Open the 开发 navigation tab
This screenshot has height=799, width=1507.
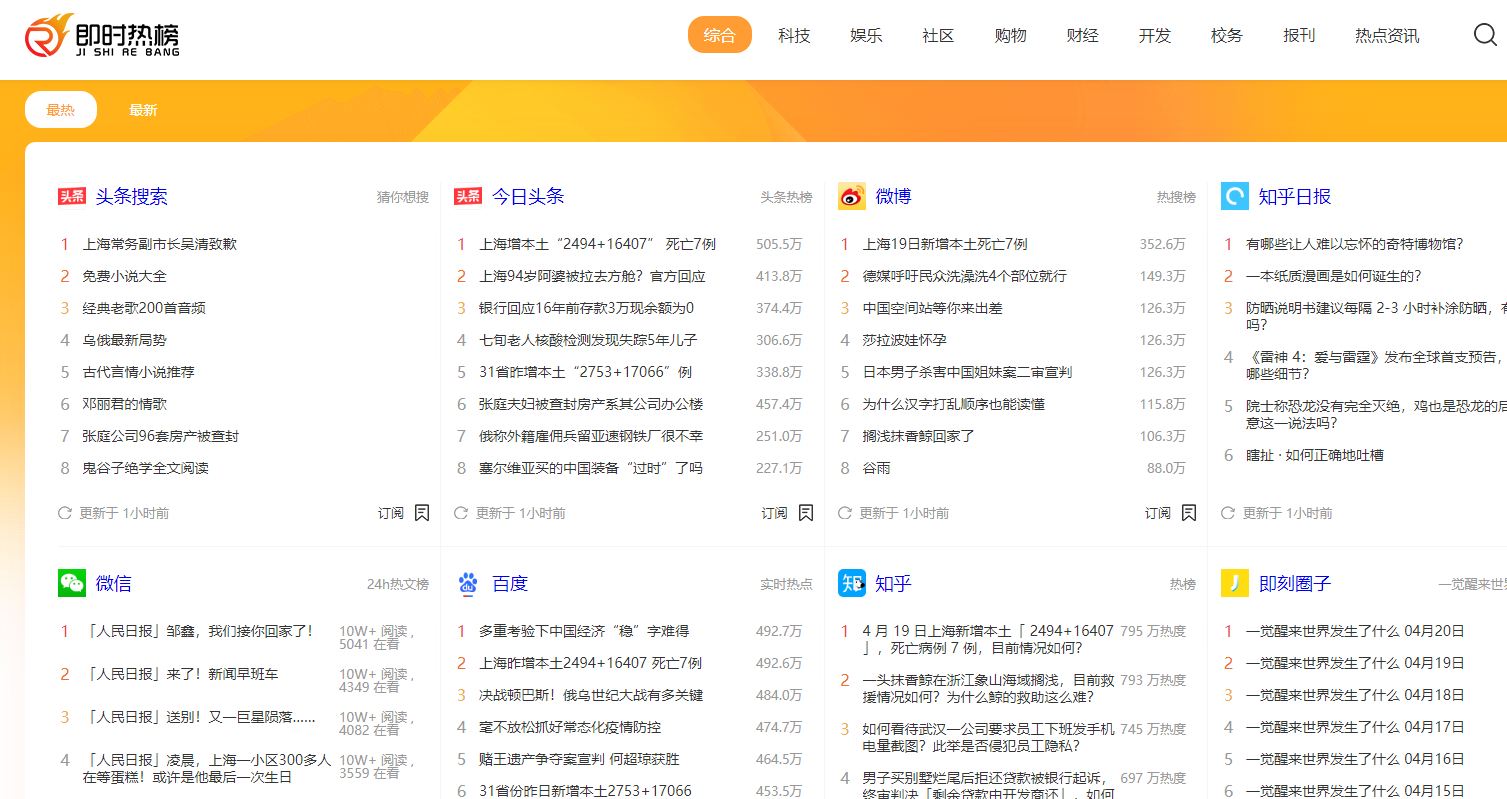[1154, 35]
